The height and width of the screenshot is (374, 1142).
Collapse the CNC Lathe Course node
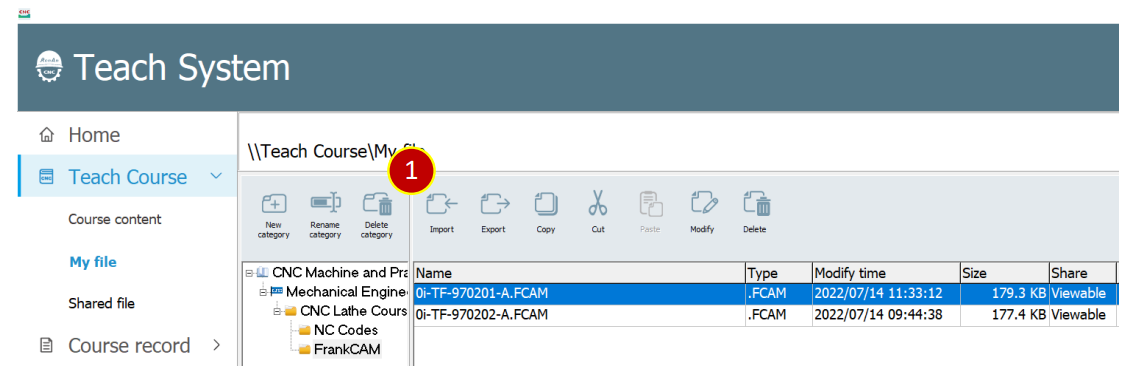pyautogui.click(x=277, y=311)
